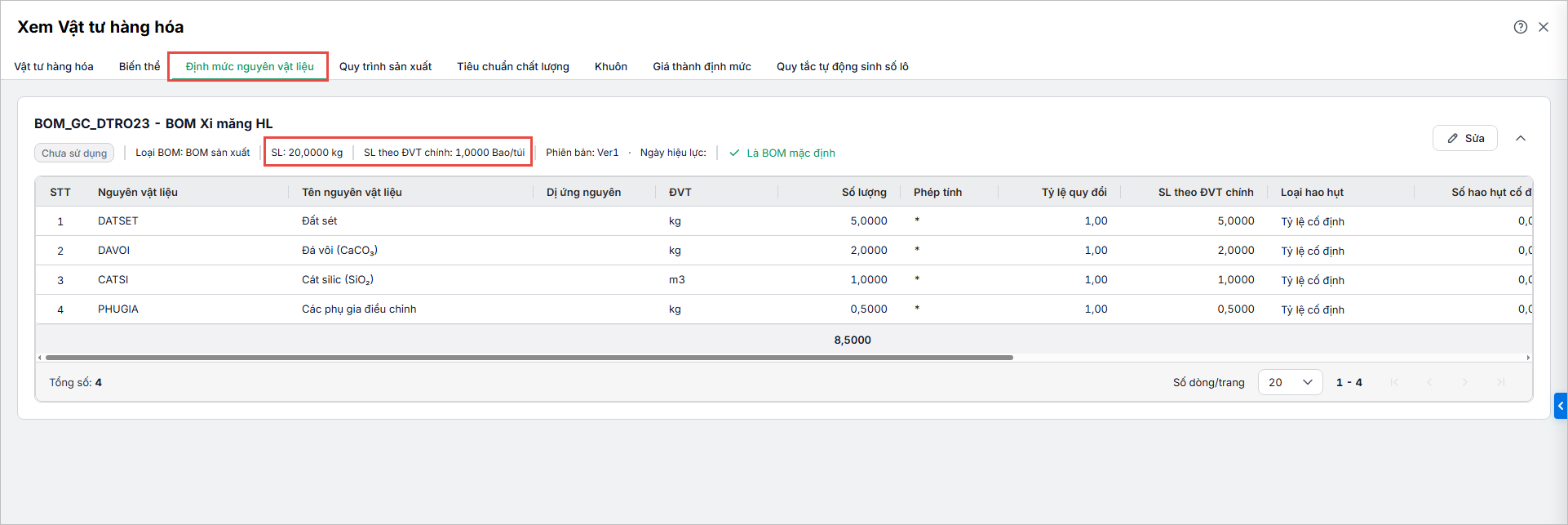This screenshot has width=1568, height=525.
Task: Click the Loại hao hụt column header
Action: (1312, 192)
